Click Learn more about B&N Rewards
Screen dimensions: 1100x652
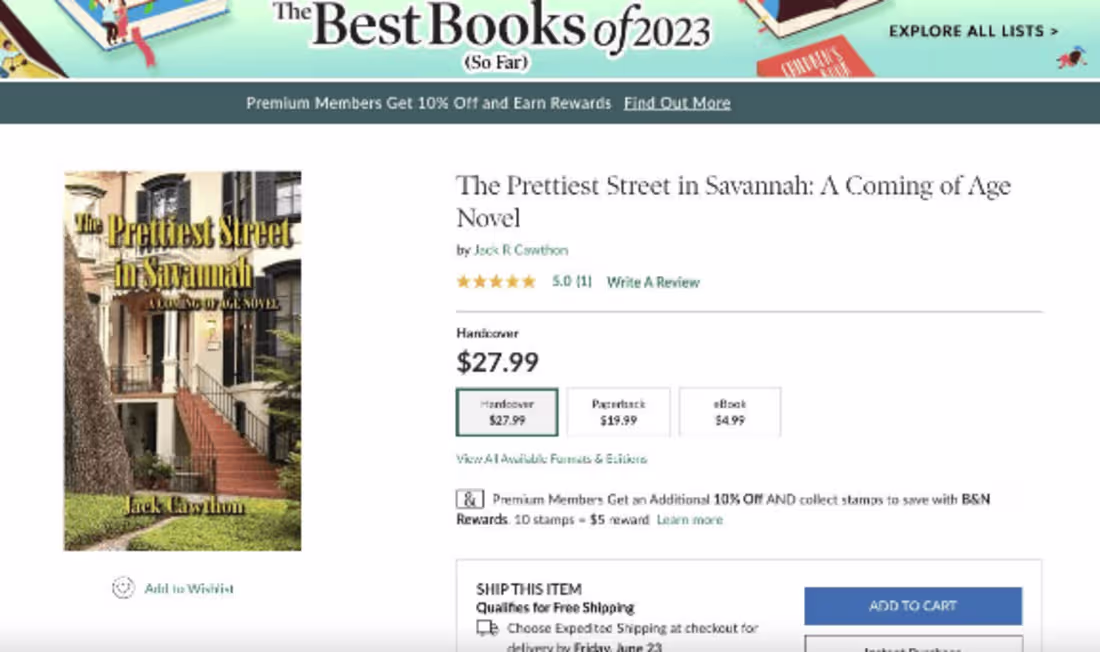click(689, 520)
